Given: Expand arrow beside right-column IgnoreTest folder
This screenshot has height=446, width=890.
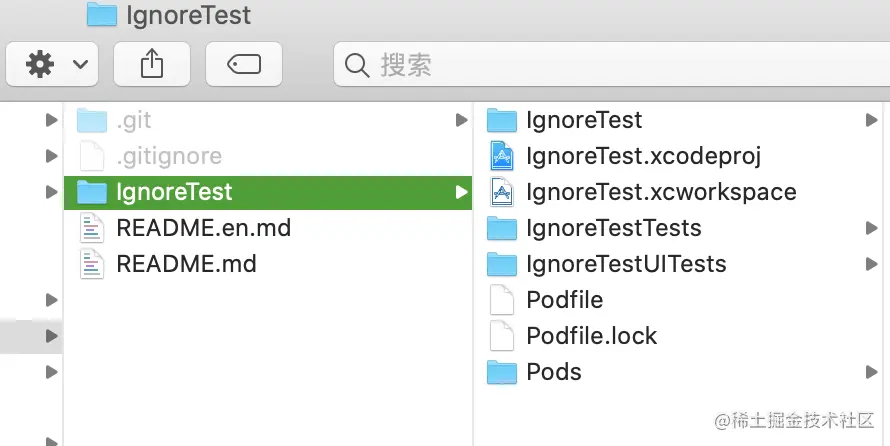Looking at the screenshot, I should point(871,120).
